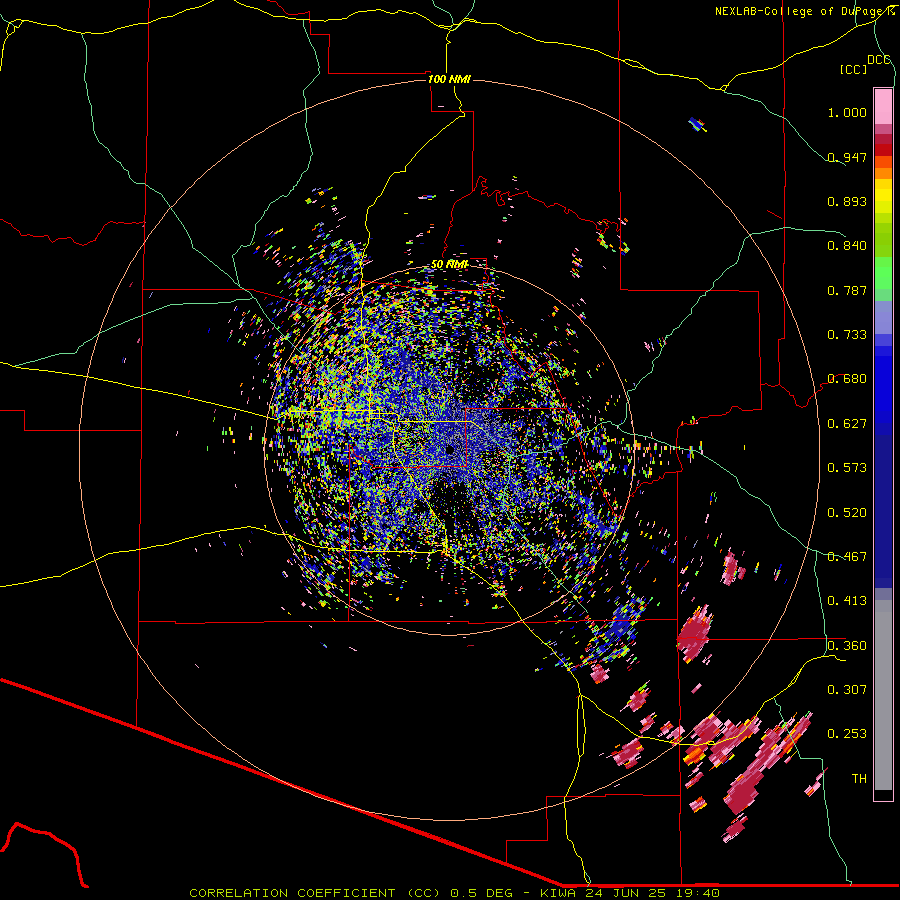Click the TH threshold label on the scale
This screenshot has height=900, width=900.
coord(859,779)
